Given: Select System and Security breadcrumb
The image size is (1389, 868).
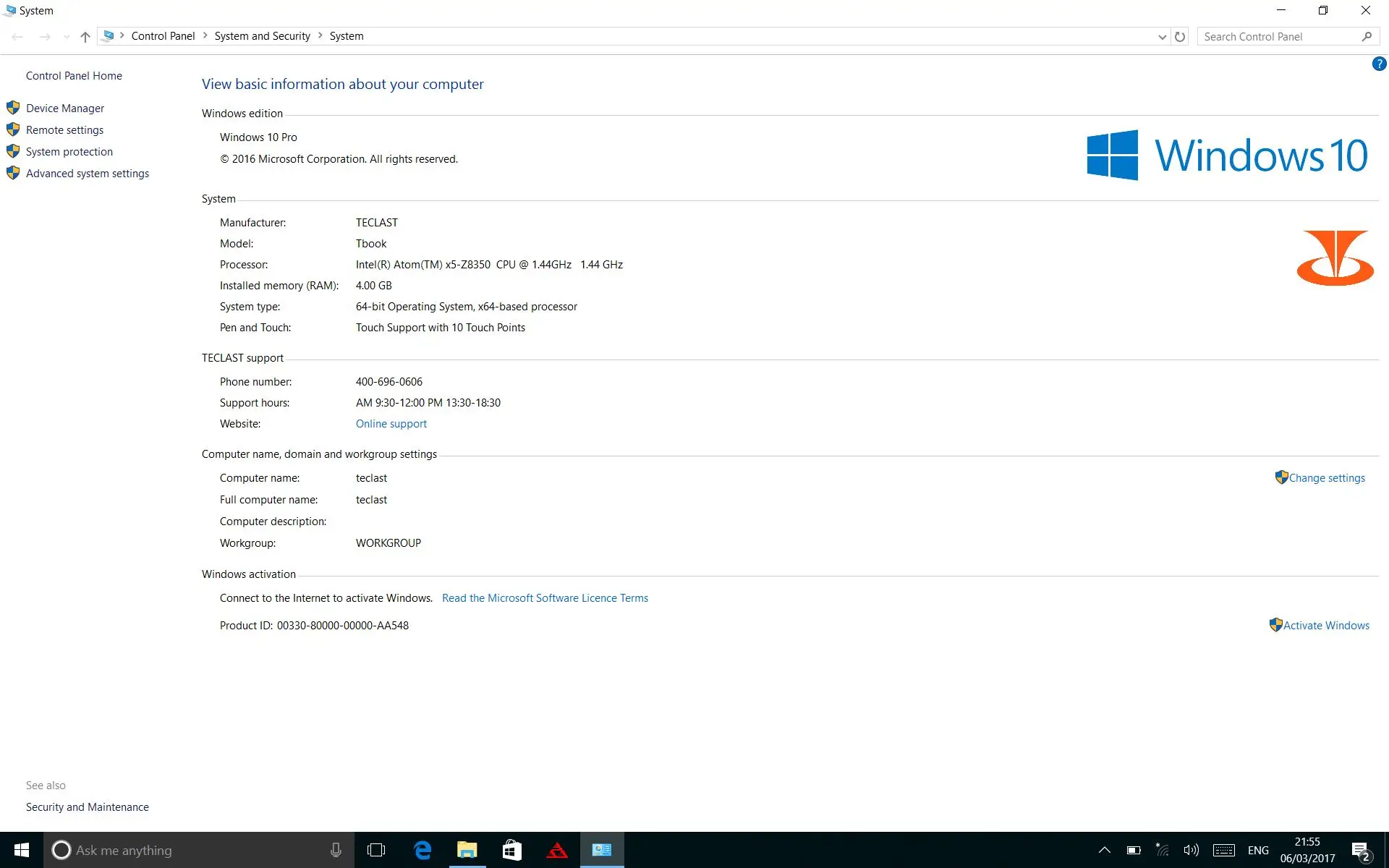Looking at the screenshot, I should (262, 36).
